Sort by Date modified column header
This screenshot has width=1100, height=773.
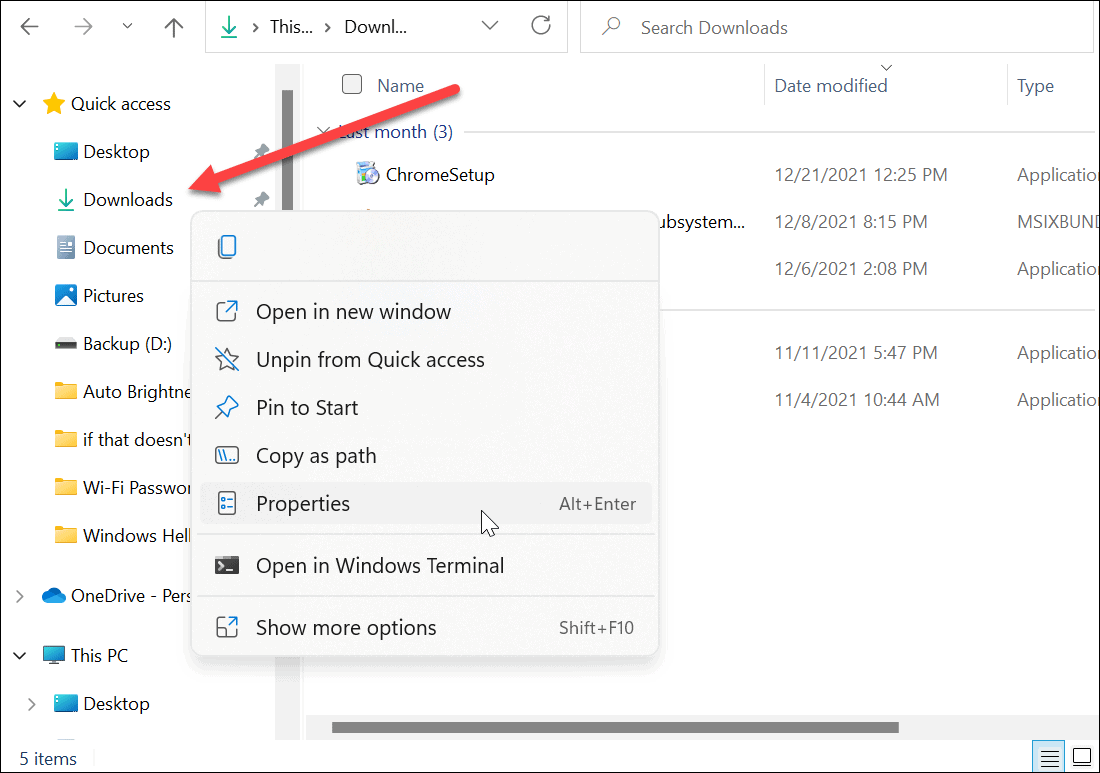click(830, 86)
